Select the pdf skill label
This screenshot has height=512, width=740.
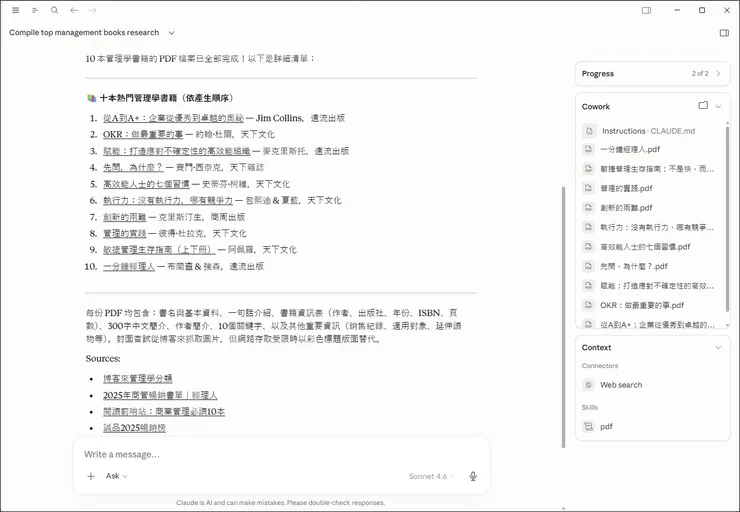pos(606,427)
